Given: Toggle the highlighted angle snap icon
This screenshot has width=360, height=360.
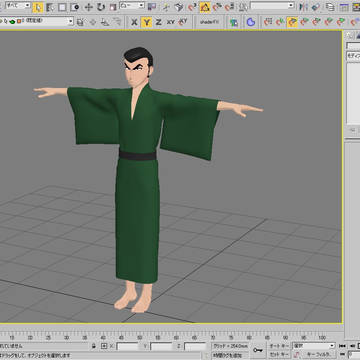Looking at the screenshot, I should point(205,7).
